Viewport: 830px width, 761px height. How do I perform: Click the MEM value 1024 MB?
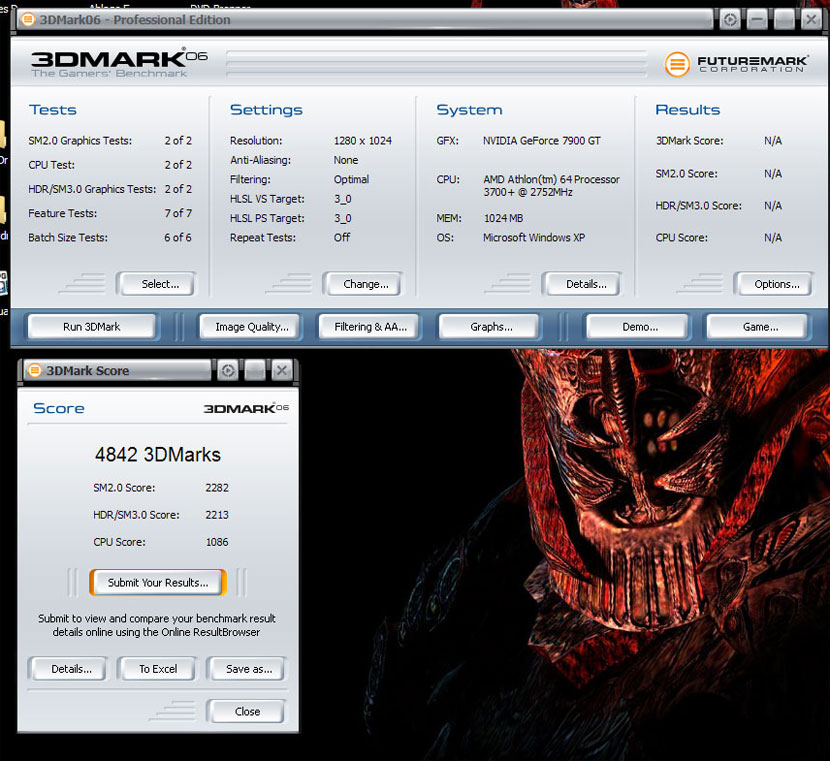(x=503, y=218)
